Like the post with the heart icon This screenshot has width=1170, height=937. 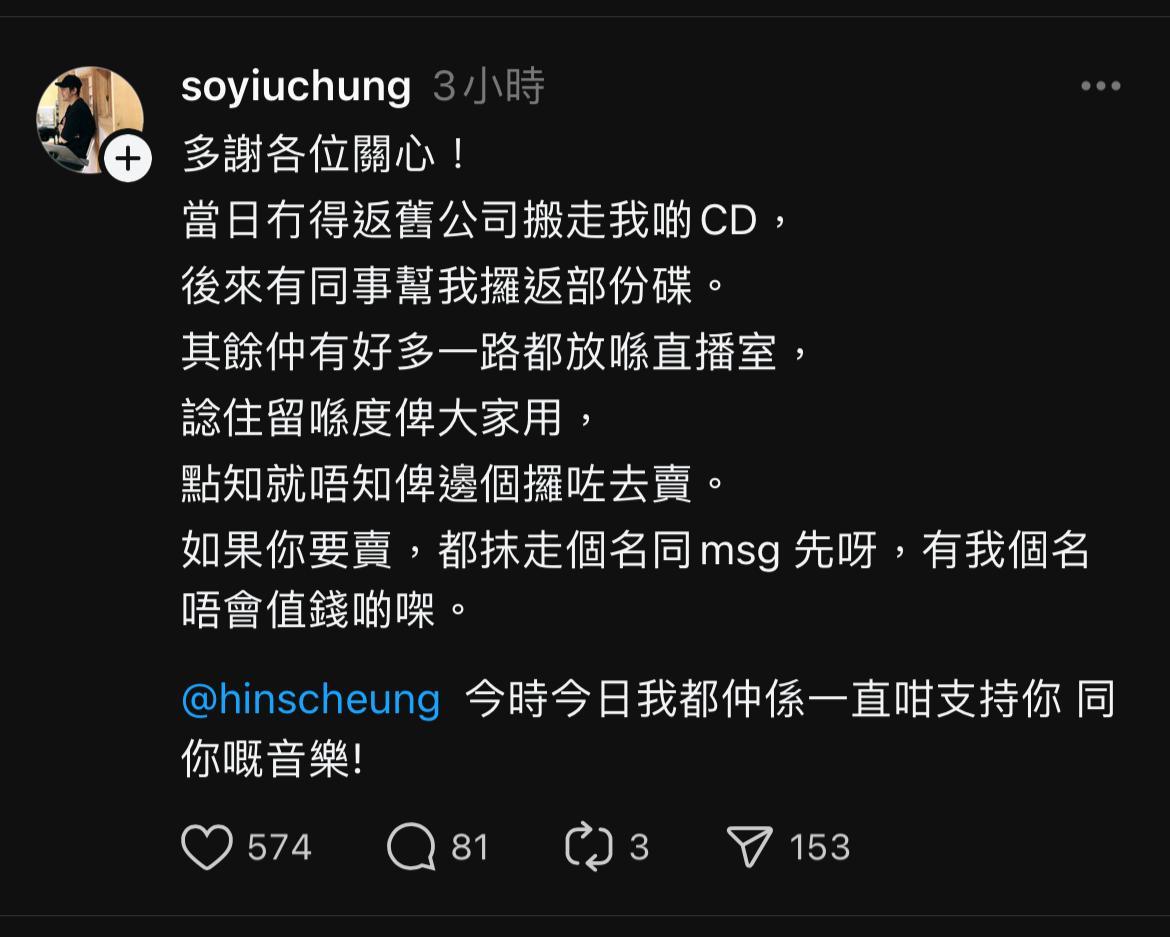coord(207,847)
